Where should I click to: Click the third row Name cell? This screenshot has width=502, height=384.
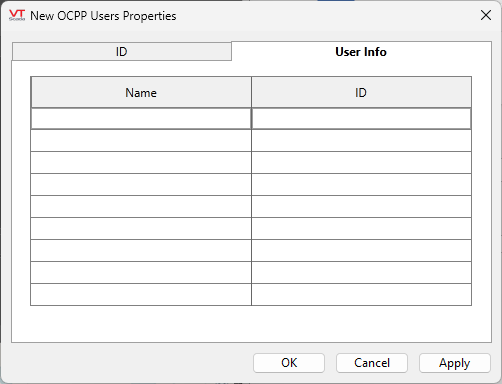[141, 163]
